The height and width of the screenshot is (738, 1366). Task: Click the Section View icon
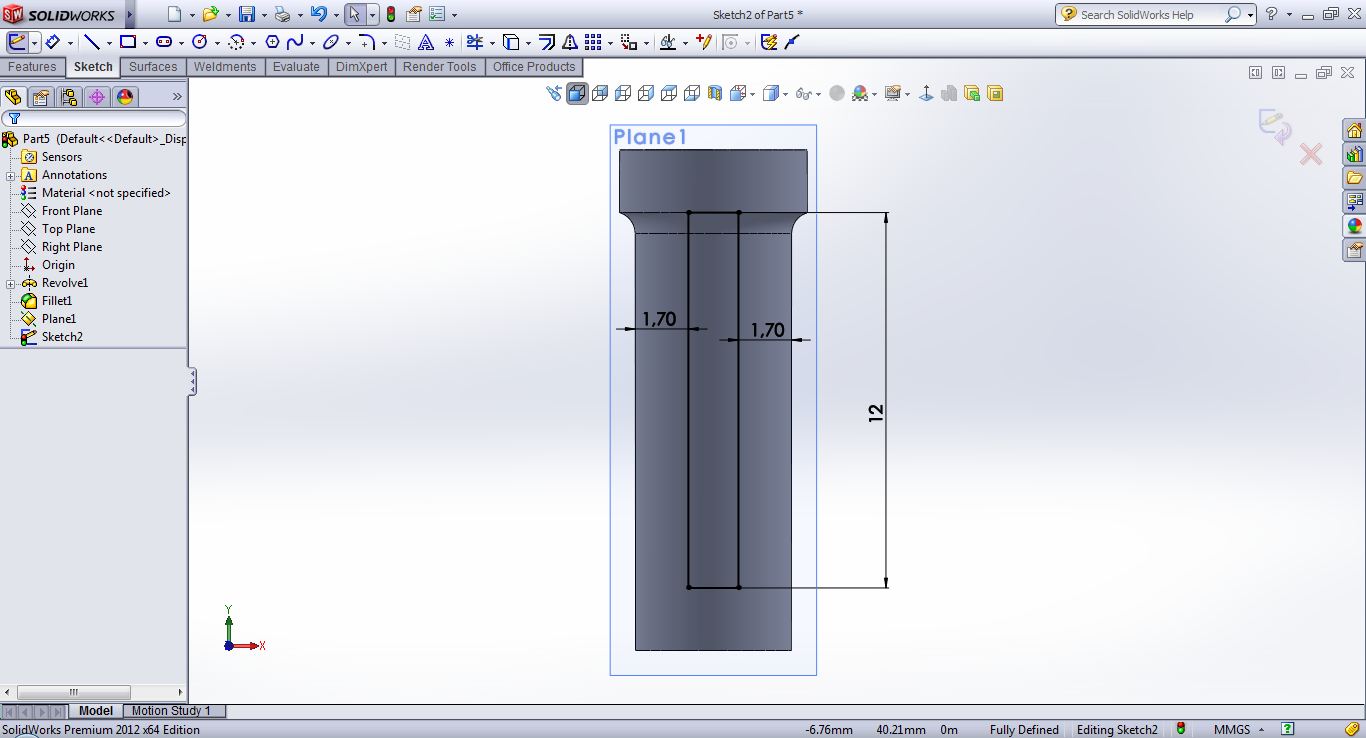715,94
